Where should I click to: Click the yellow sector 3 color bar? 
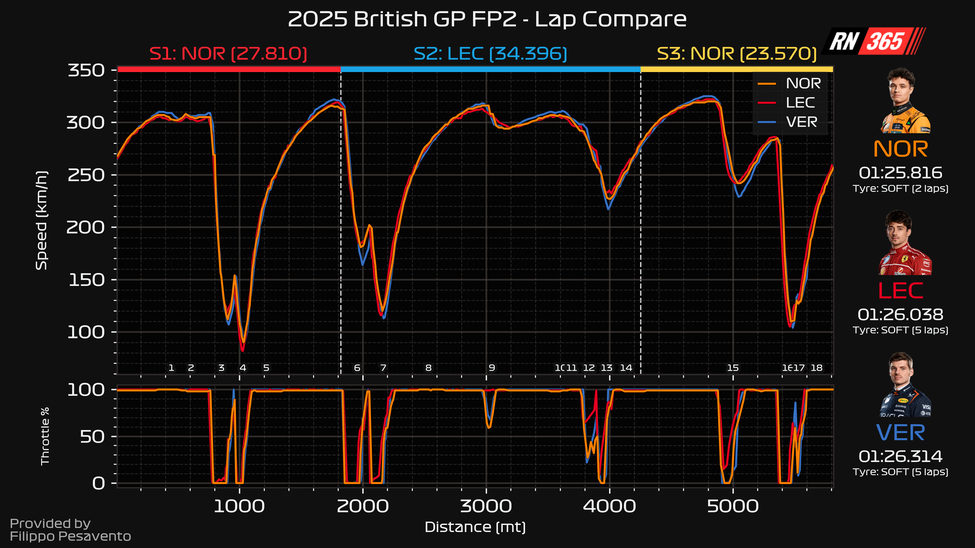(x=736, y=69)
